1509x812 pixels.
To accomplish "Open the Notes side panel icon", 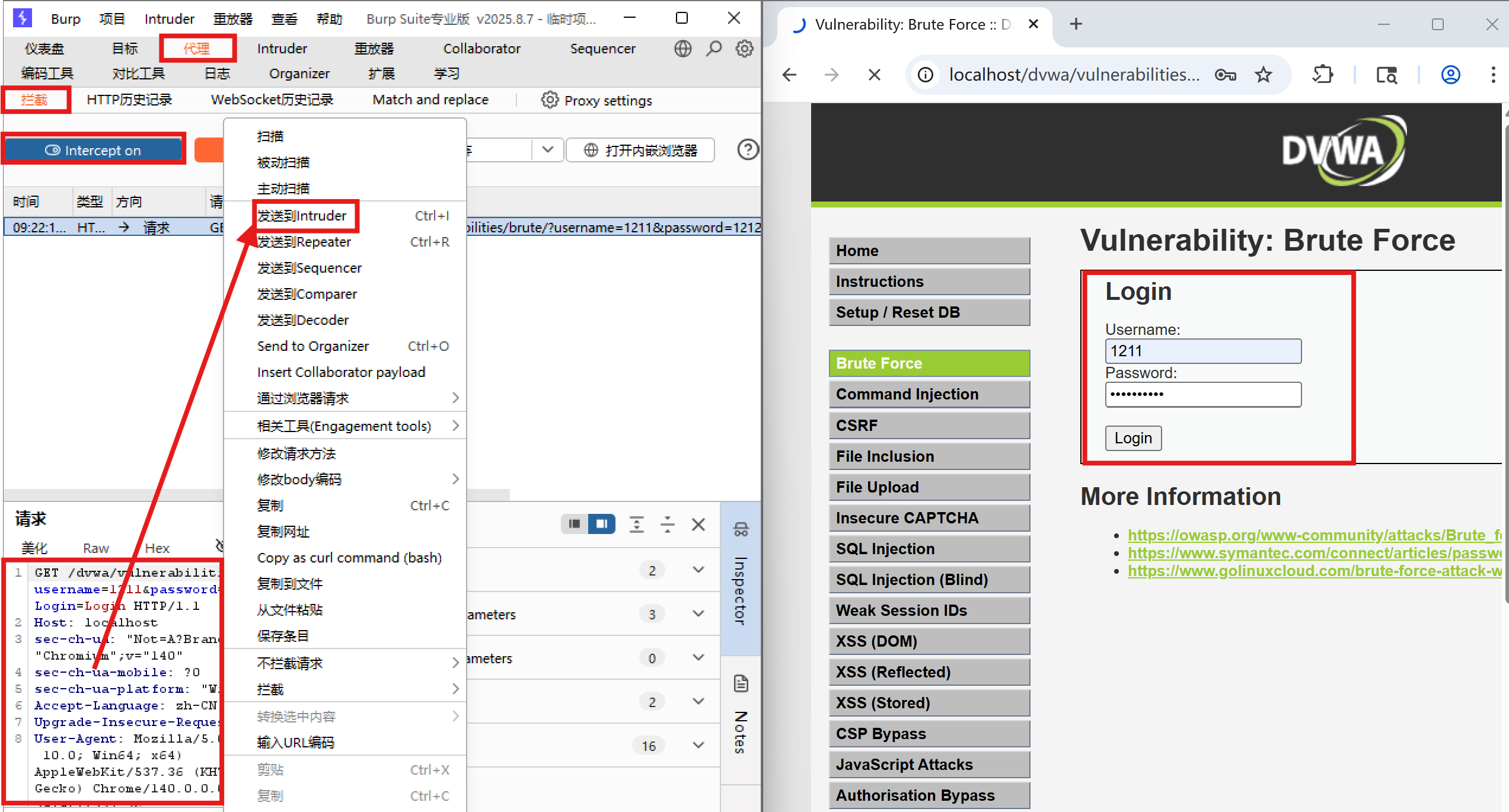I will [741, 683].
